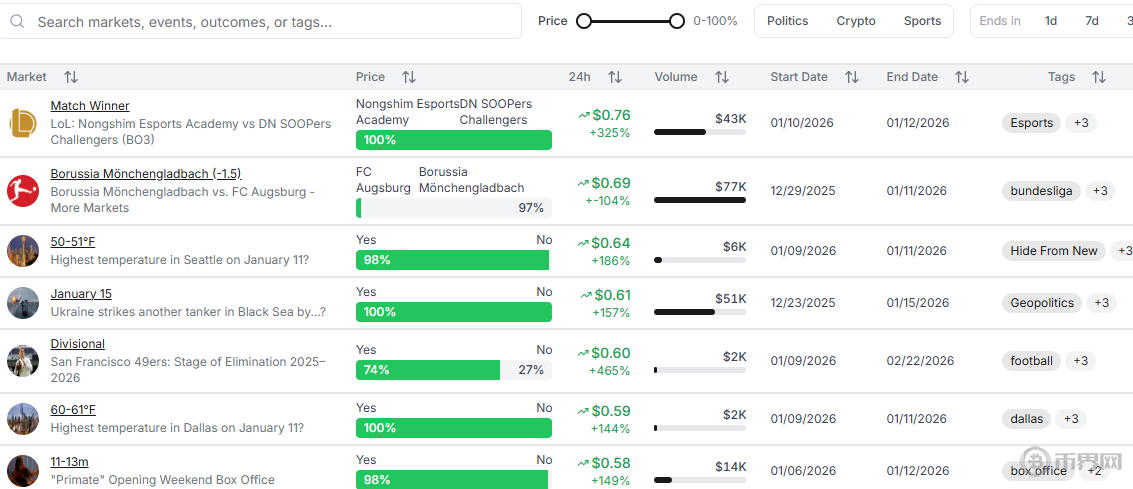The width and height of the screenshot is (1133, 489).
Task: Sort by Market column arrows
Action: (x=71, y=77)
